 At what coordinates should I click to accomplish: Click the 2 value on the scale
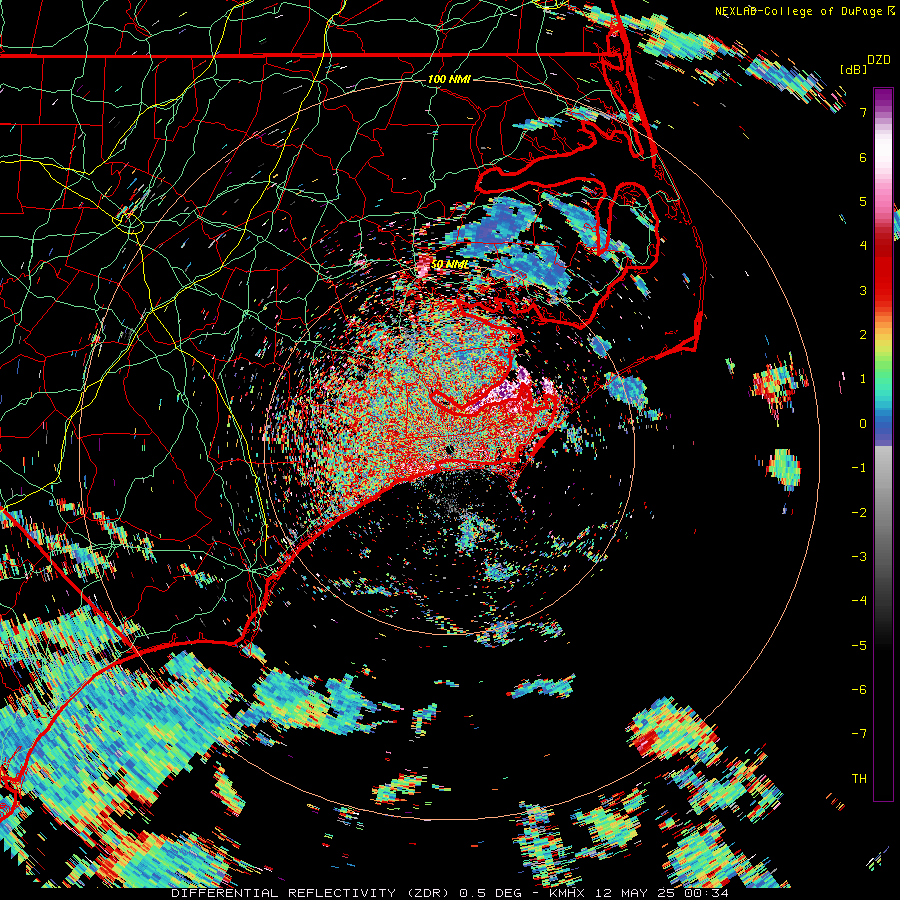coord(863,335)
